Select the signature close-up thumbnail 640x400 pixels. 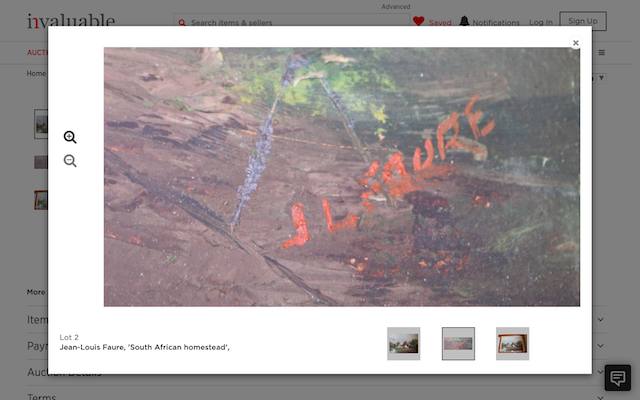458,343
